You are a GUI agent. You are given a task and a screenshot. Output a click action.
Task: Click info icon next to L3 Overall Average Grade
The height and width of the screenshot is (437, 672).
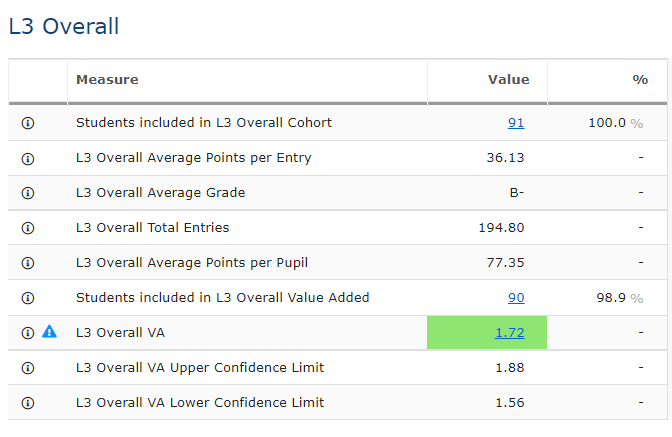28,193
